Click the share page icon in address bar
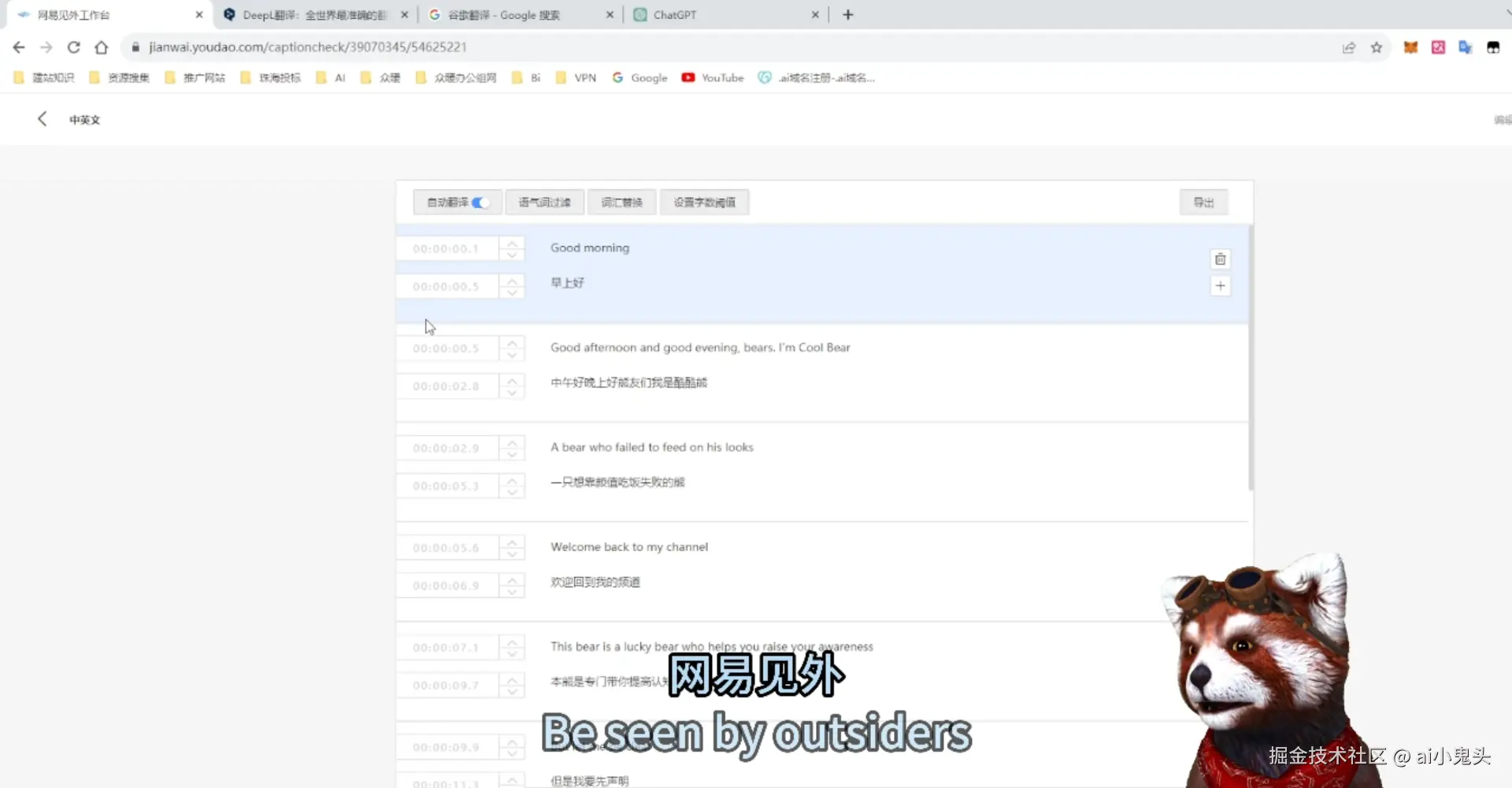Screen dimensions: 1512x788 tap(1349, 47)
